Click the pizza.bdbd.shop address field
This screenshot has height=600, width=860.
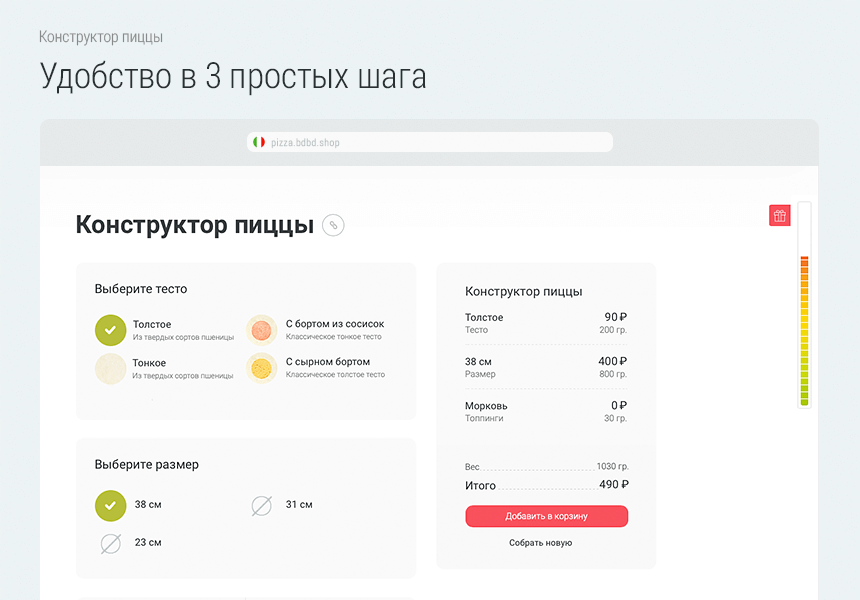tap(430, 143)
